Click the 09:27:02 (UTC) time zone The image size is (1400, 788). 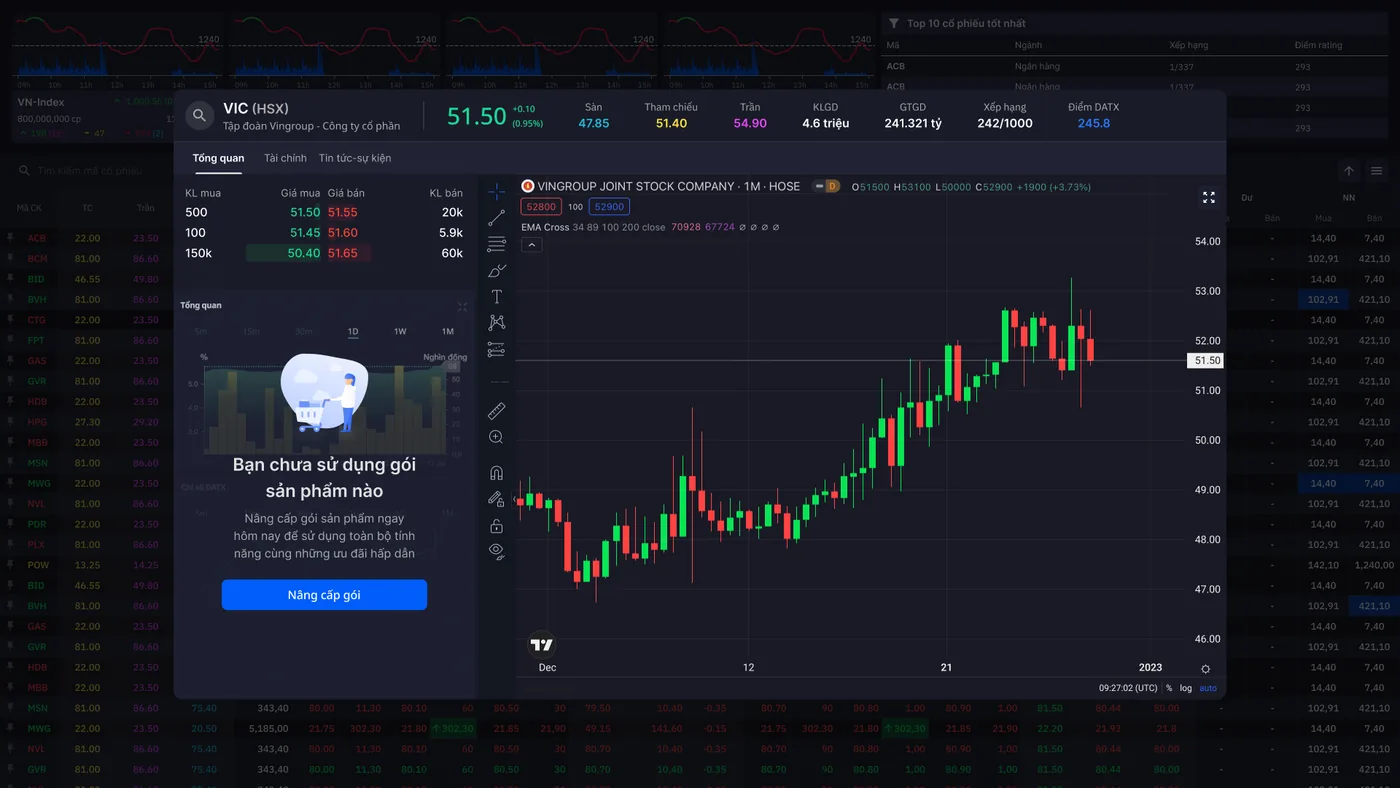[1128, 688]
